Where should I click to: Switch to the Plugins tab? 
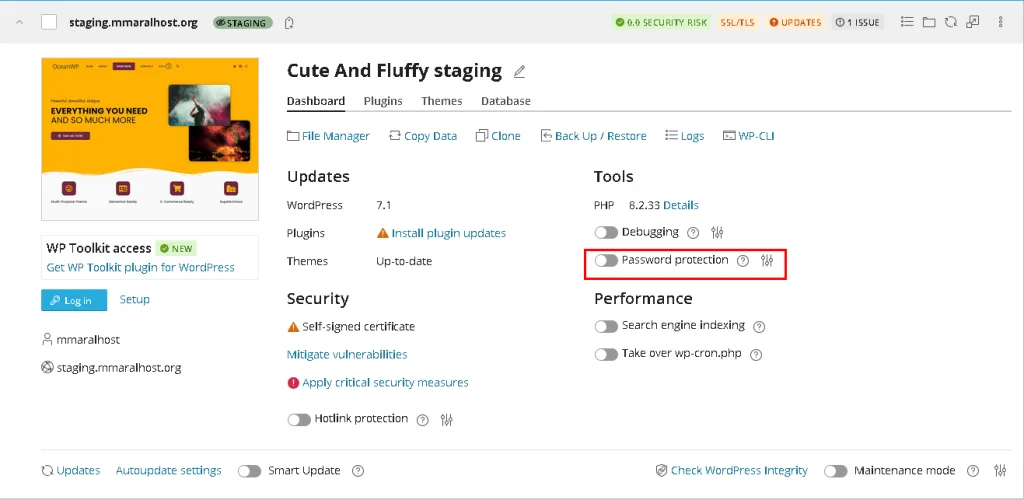click(x=383, y=101)
